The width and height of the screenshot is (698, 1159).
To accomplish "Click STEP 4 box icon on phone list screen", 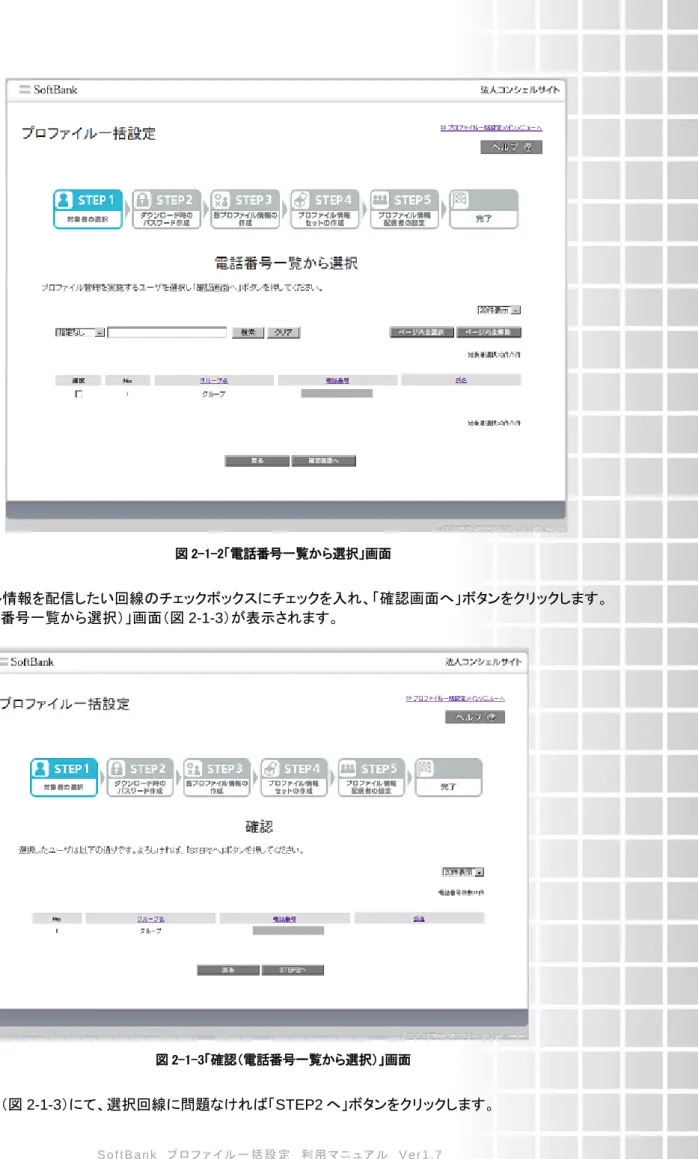I will [x=300, y=200].
